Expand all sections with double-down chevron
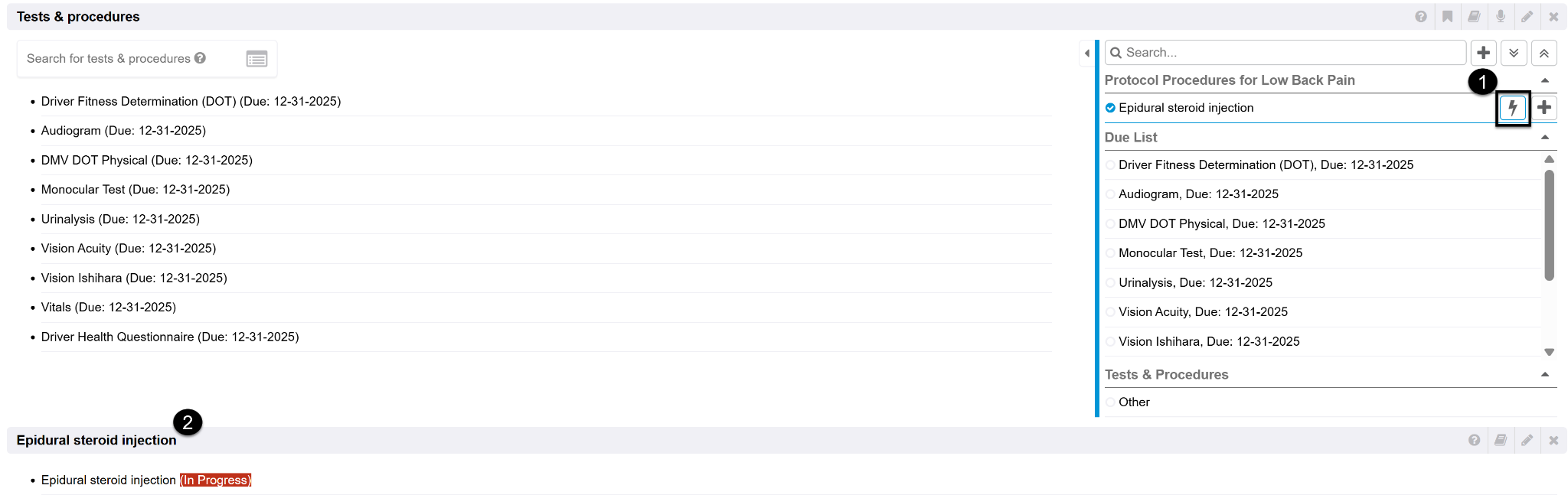1568x495 pixels. (x=1514, y=53)
